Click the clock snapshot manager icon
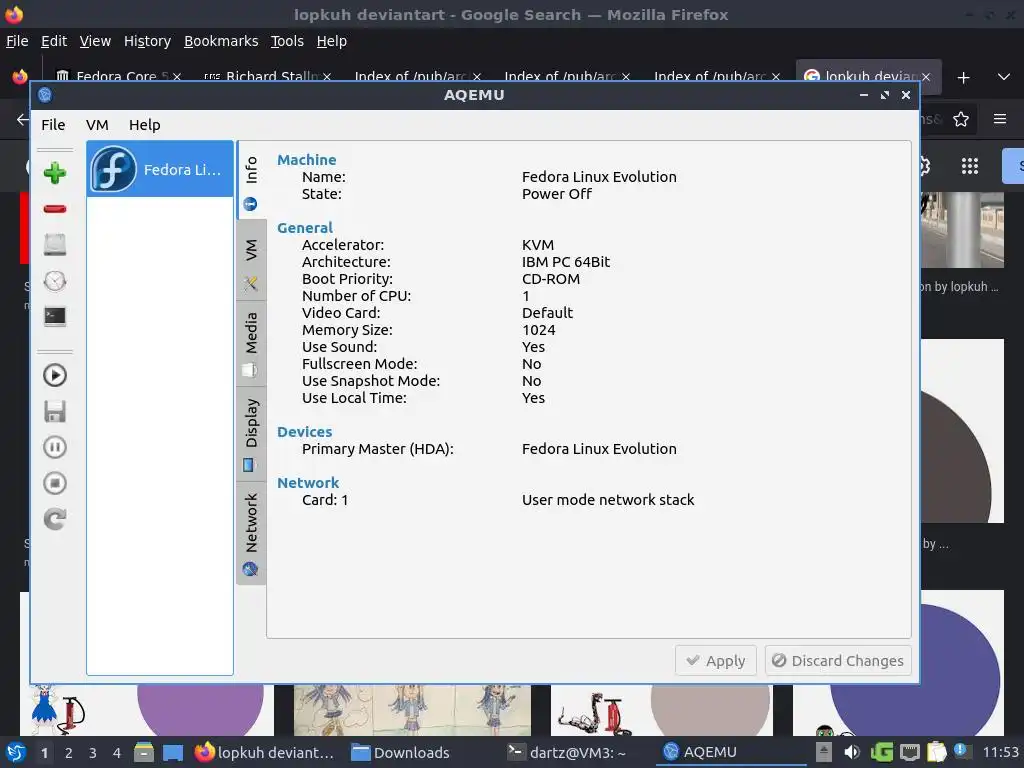 [55, 281]
